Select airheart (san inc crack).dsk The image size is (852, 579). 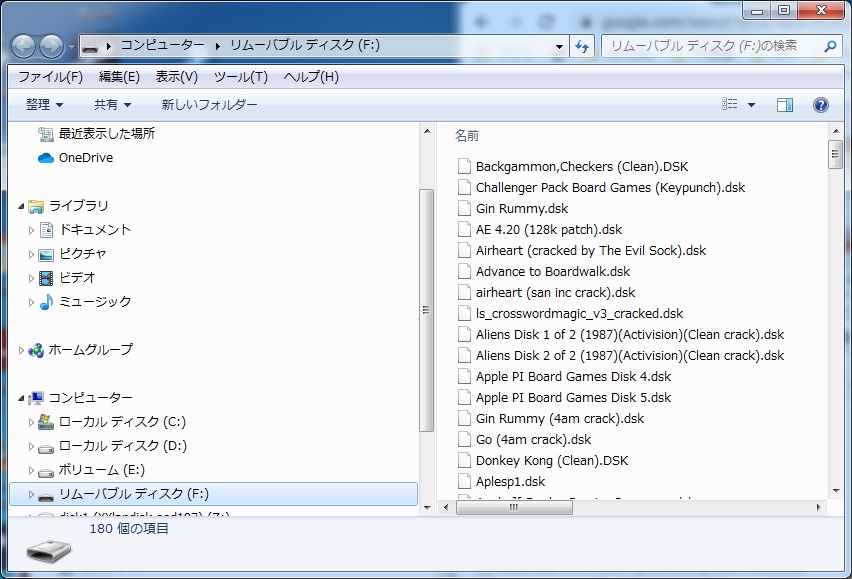pos(555,292)
